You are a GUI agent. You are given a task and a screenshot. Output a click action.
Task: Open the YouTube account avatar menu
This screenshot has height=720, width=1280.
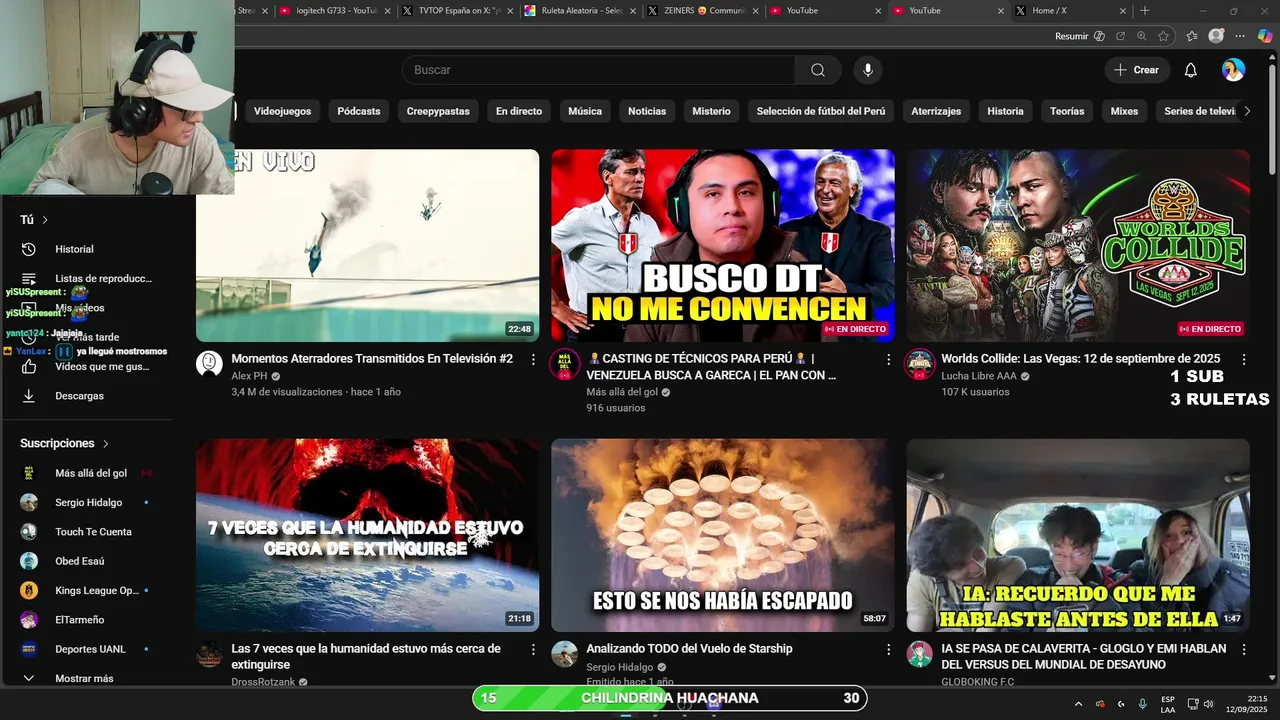point(1233,70)
